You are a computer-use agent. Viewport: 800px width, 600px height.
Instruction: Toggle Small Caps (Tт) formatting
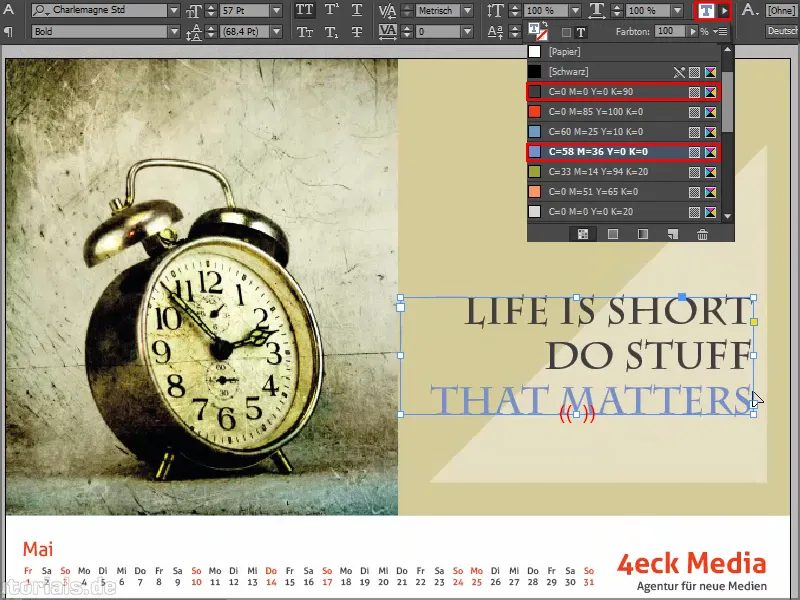coord(305,32)
